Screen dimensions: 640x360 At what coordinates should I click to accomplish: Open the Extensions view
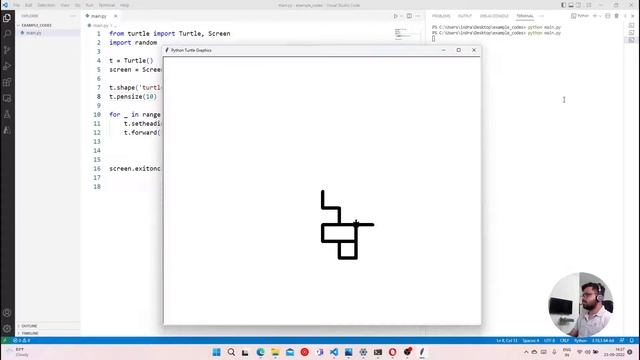click(7, 82)
